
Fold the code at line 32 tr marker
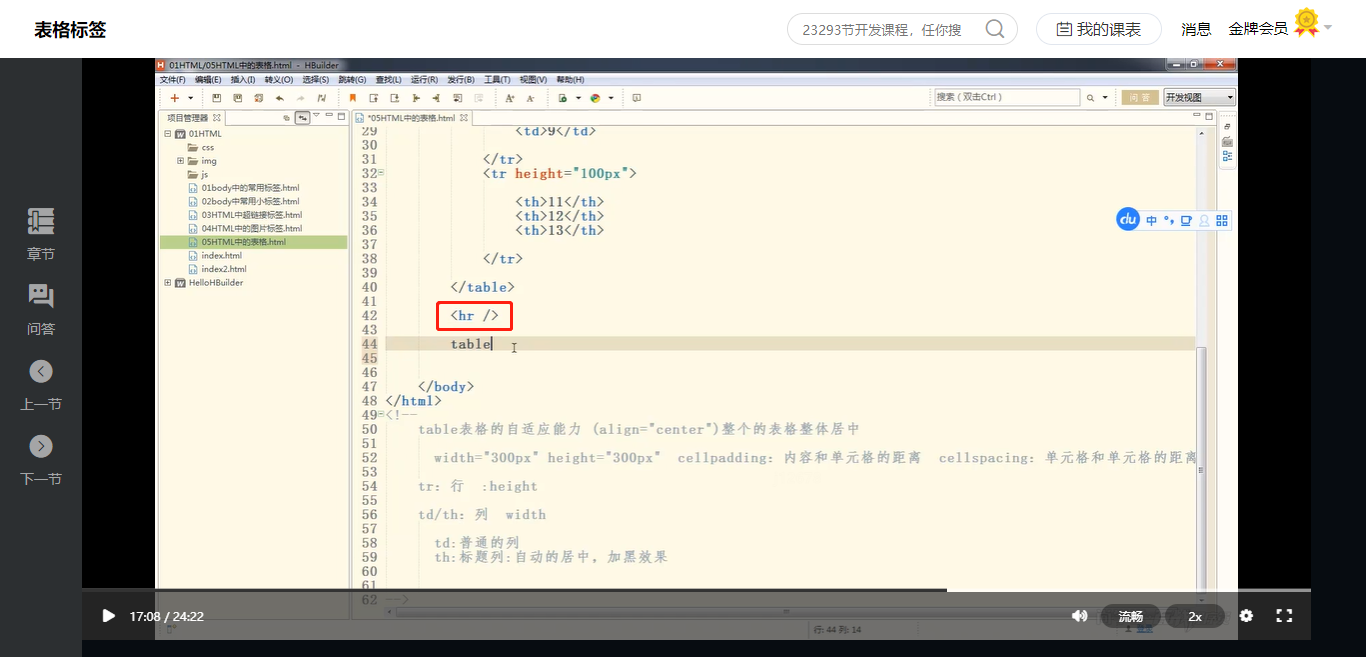(x=381, y=173)
